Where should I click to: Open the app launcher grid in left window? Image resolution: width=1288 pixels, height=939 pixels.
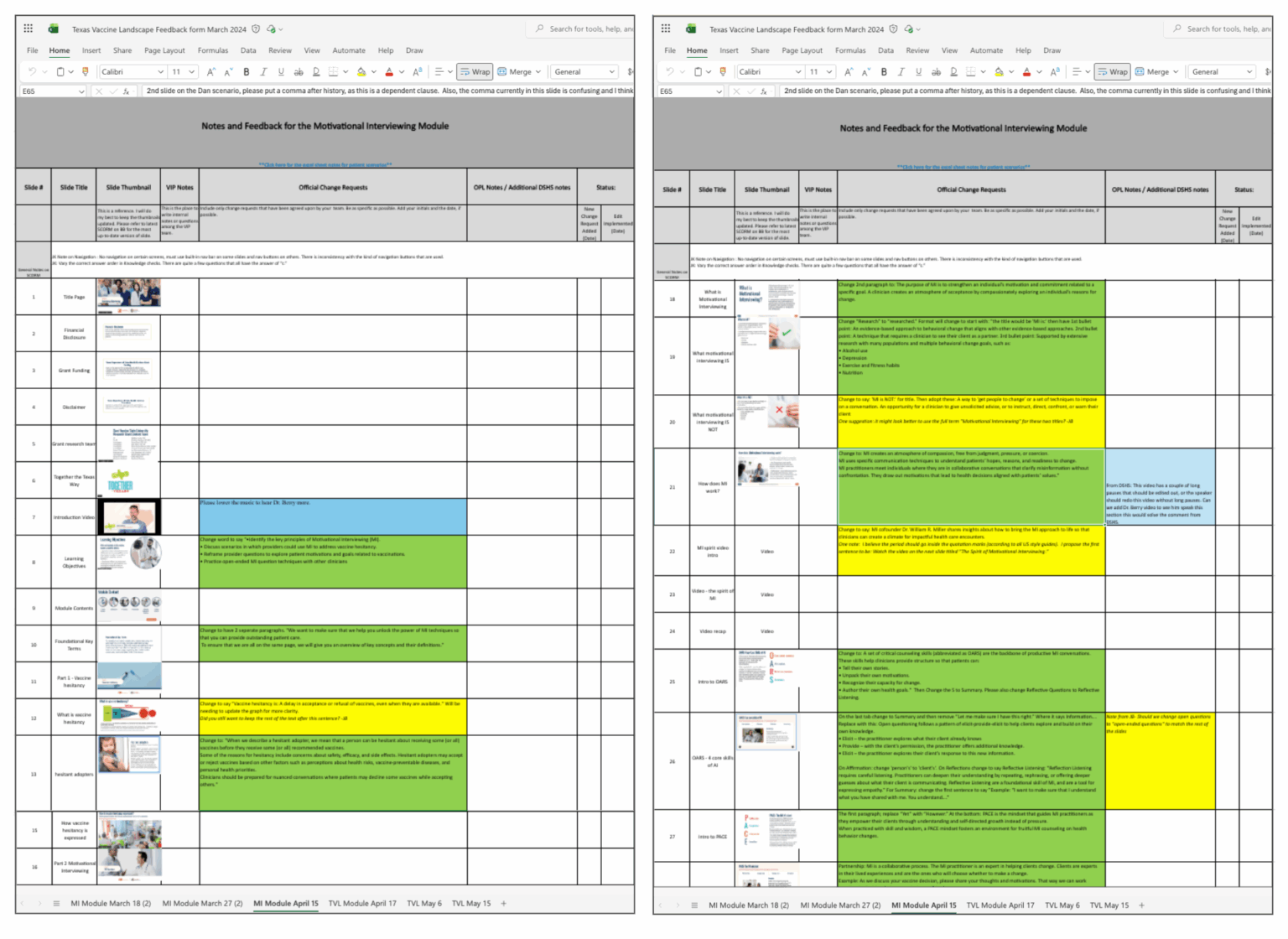point(29,29)
